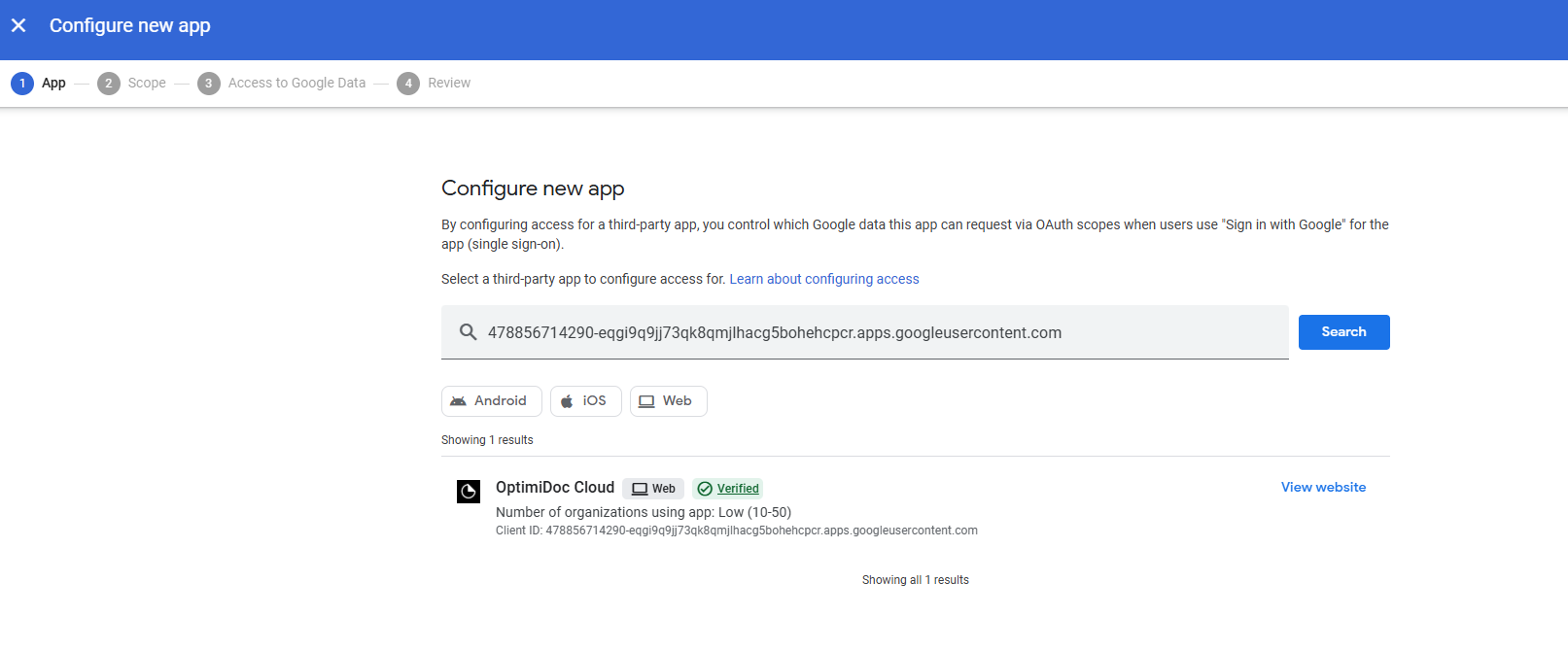Click the Configure new app page heading

(533, 188)
